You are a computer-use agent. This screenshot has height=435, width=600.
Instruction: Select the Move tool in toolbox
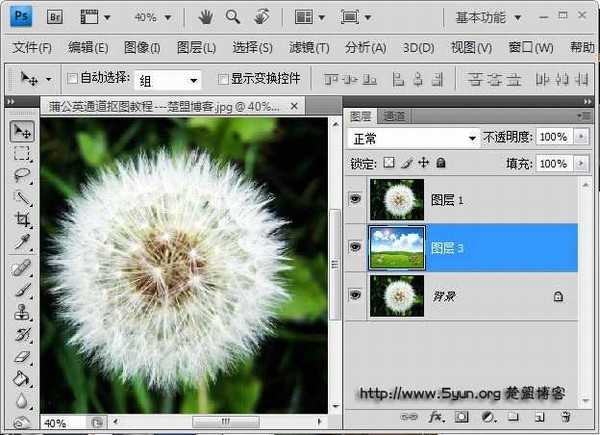point(22,132)
